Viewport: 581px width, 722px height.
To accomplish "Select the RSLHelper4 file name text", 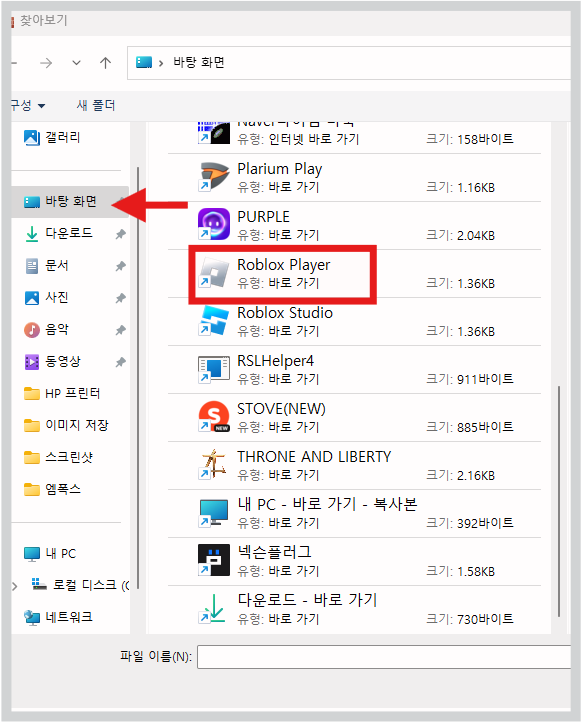I will [x=275, y=361].
